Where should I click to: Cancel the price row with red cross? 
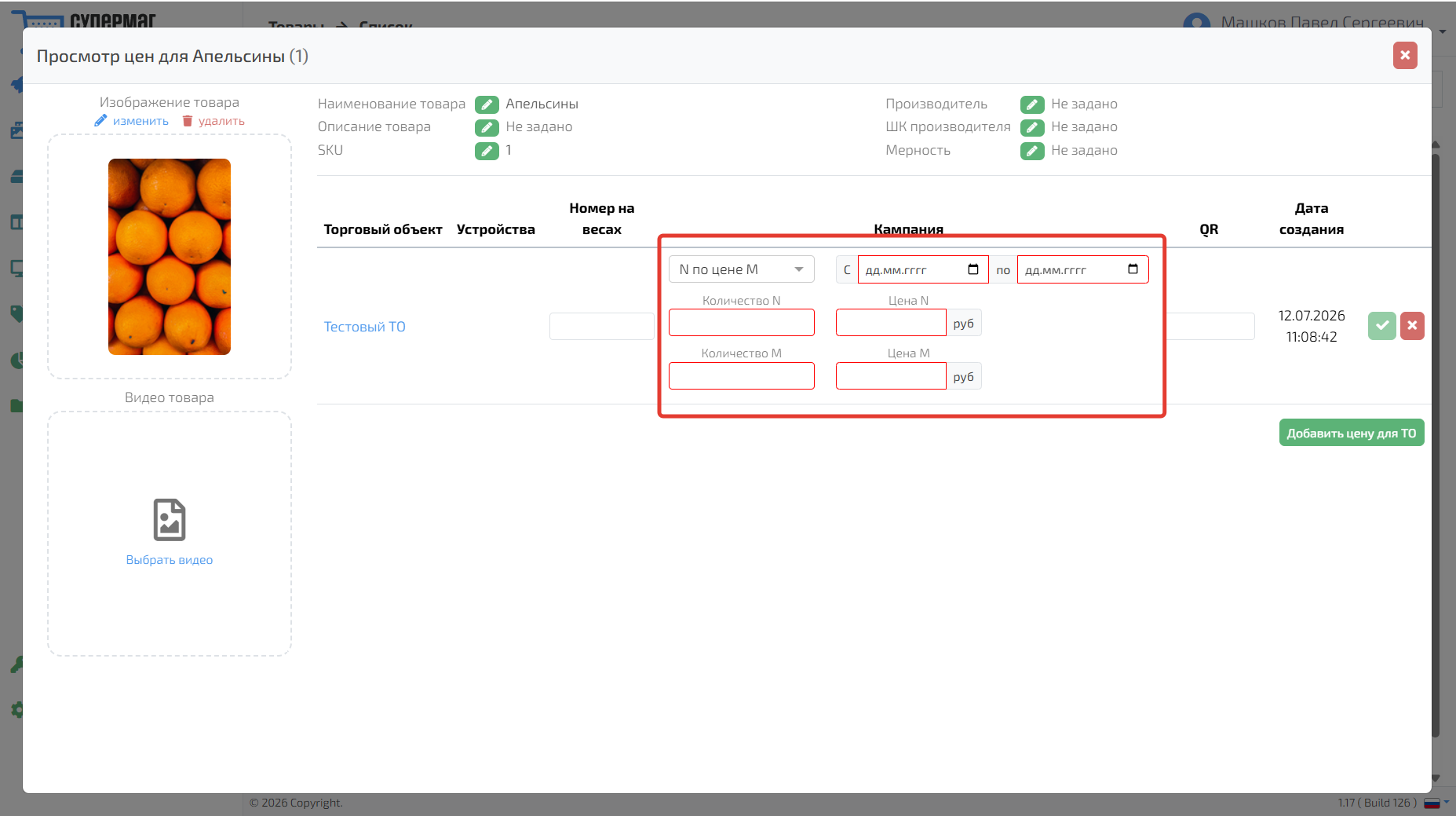point(1412,326)
